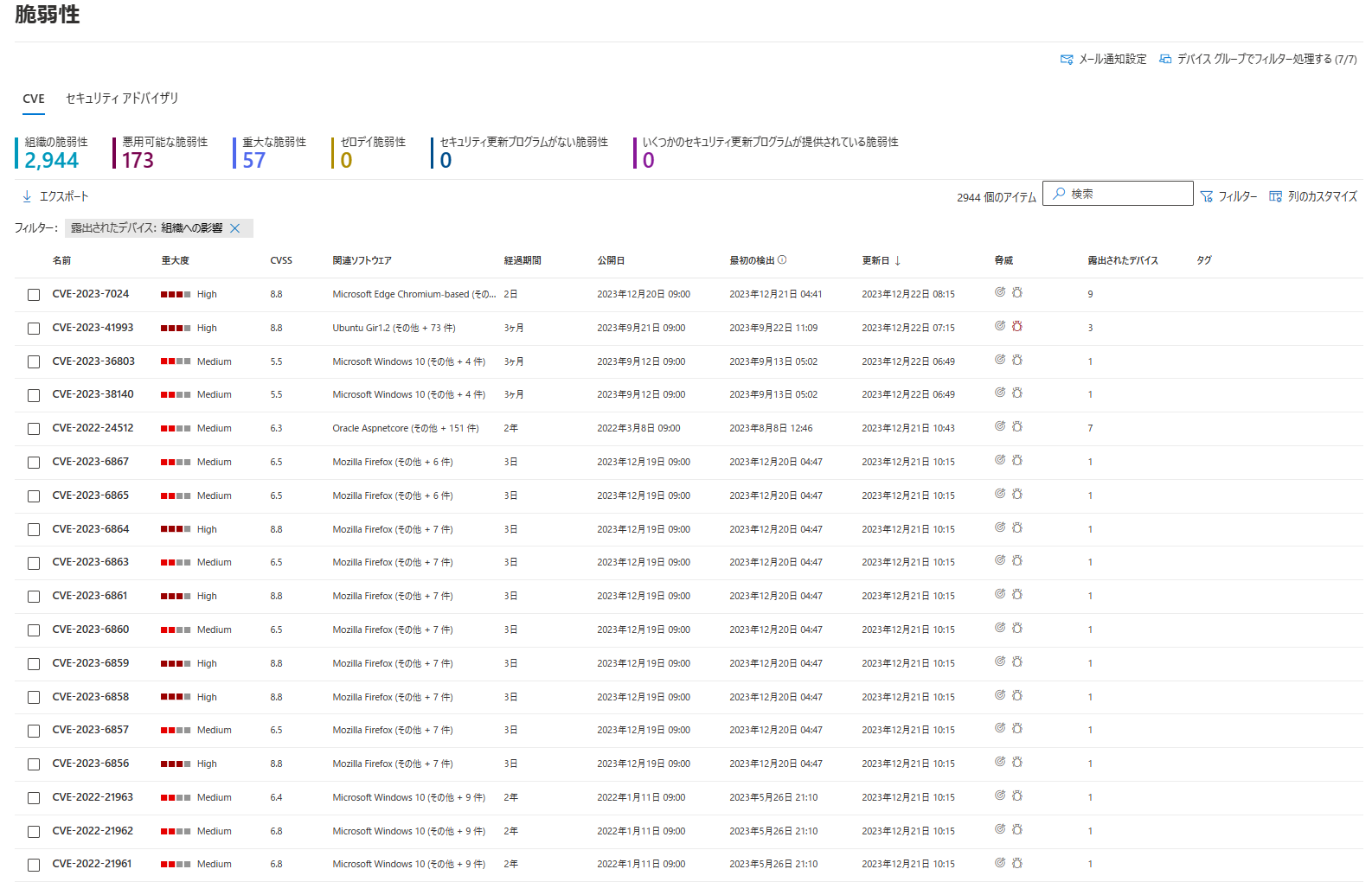Viewport: 1372px width, 882px height.
Task: Switch to the CVE tab
Action: click(x=34, y=99)
